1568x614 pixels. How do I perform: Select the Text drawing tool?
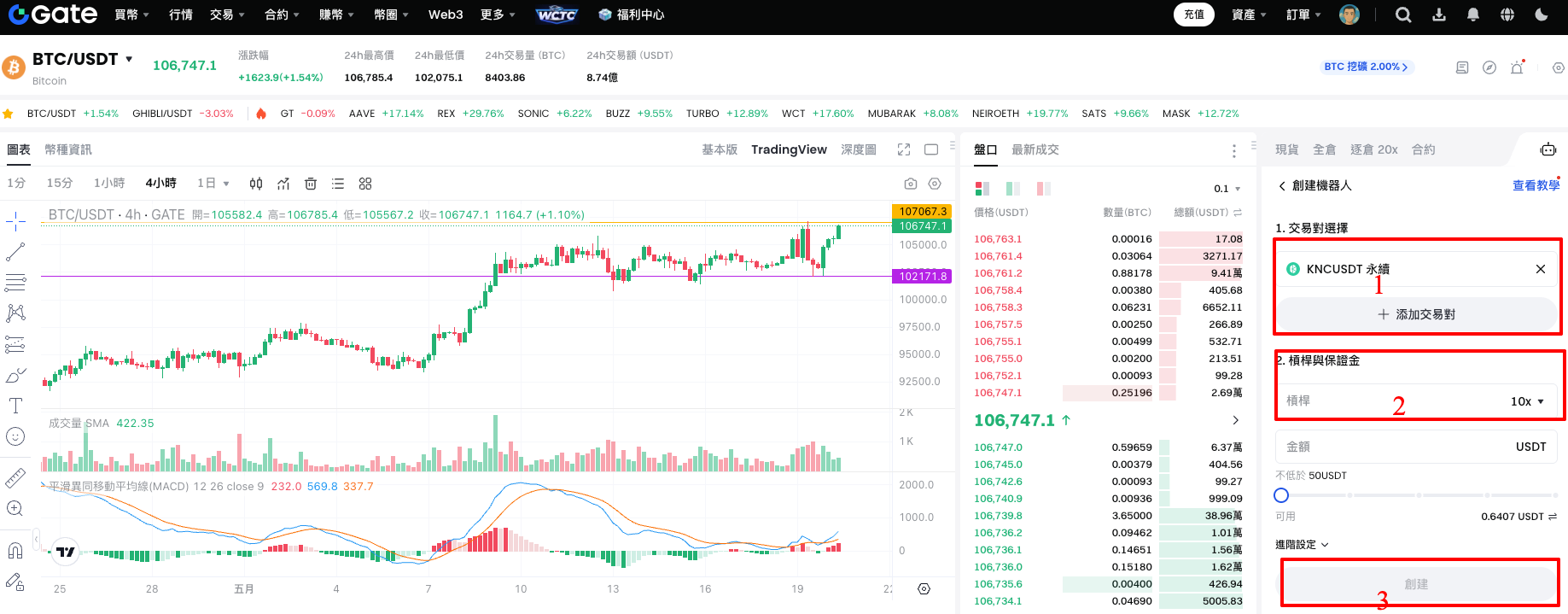point(15,406)
